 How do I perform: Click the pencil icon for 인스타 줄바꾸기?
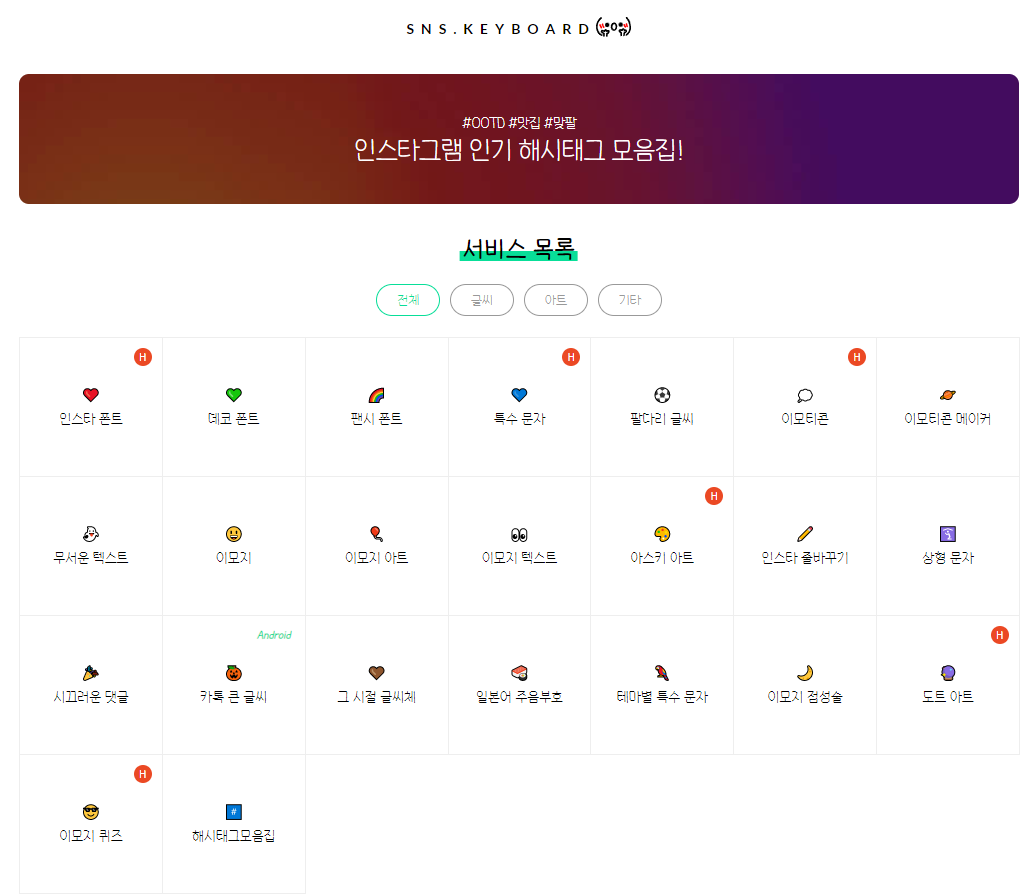click(805, 533)
